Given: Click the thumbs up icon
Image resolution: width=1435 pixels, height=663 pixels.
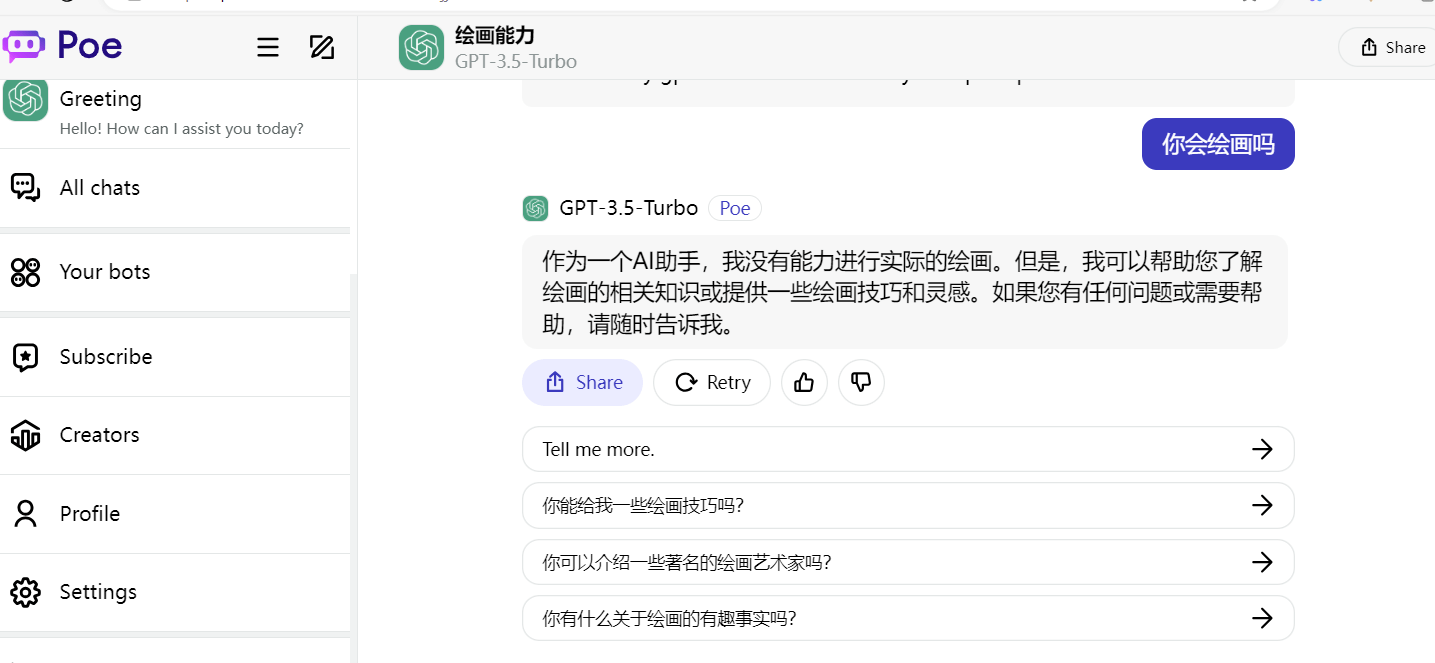Looking at the screenshot, I should click(804, 382).
